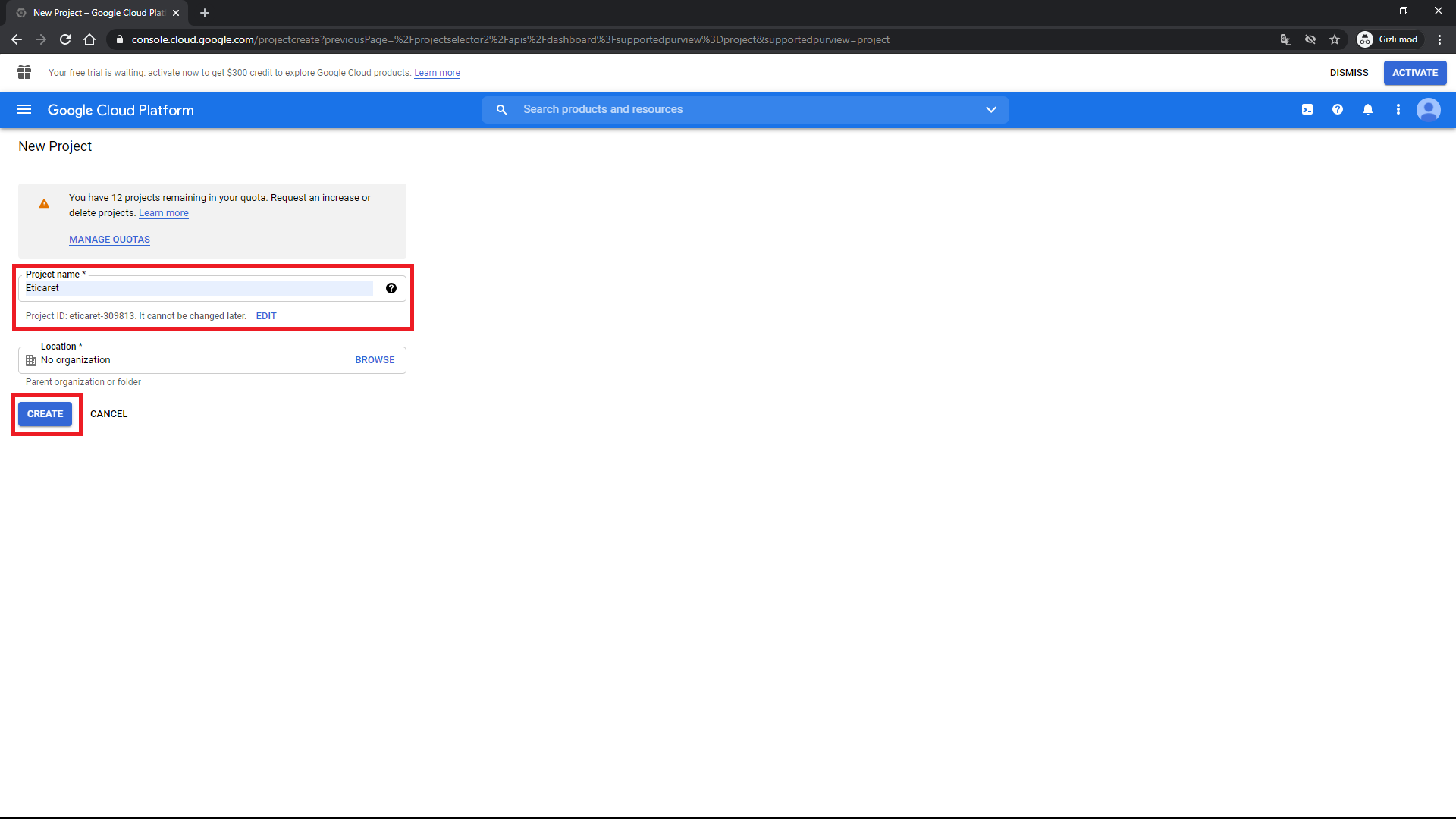The image size is (1456, 819).
Task: Click the CANCEL button
Action: coord(108,414)
